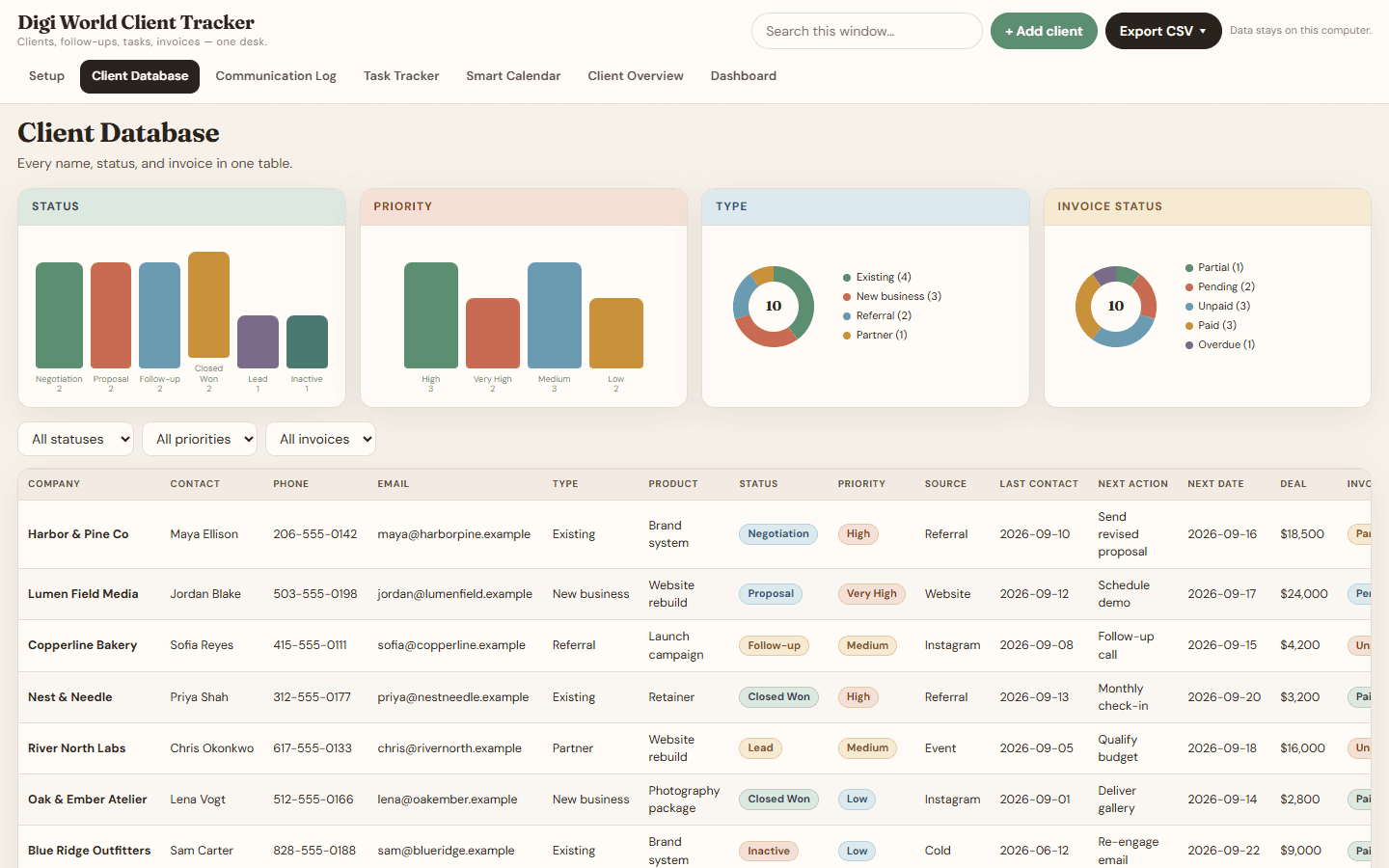Open the Setup tab
Screen dimensions: 1389x868
pyautogui.click(x=46, y=76)
